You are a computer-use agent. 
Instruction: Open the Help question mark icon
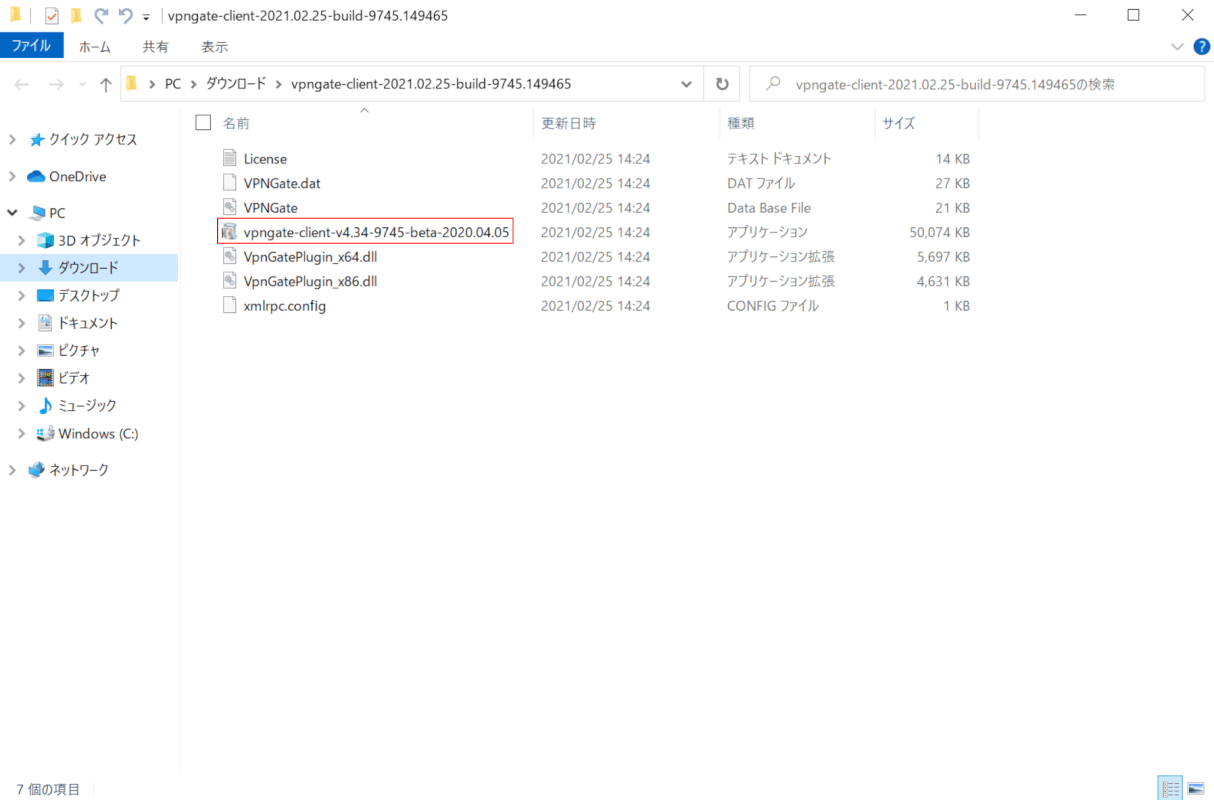click(1201, 46)
